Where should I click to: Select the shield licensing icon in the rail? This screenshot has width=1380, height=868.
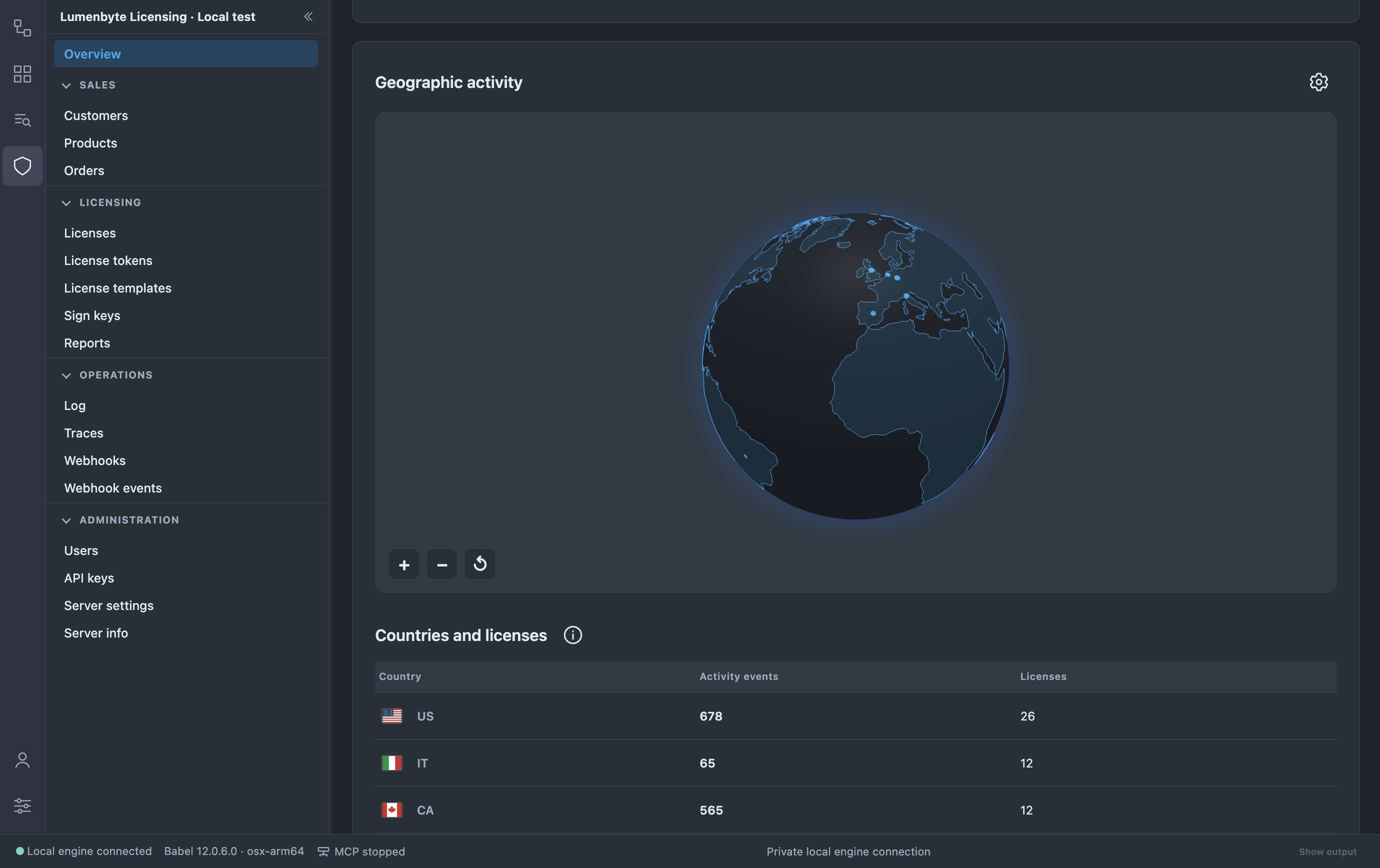[22, 166]
